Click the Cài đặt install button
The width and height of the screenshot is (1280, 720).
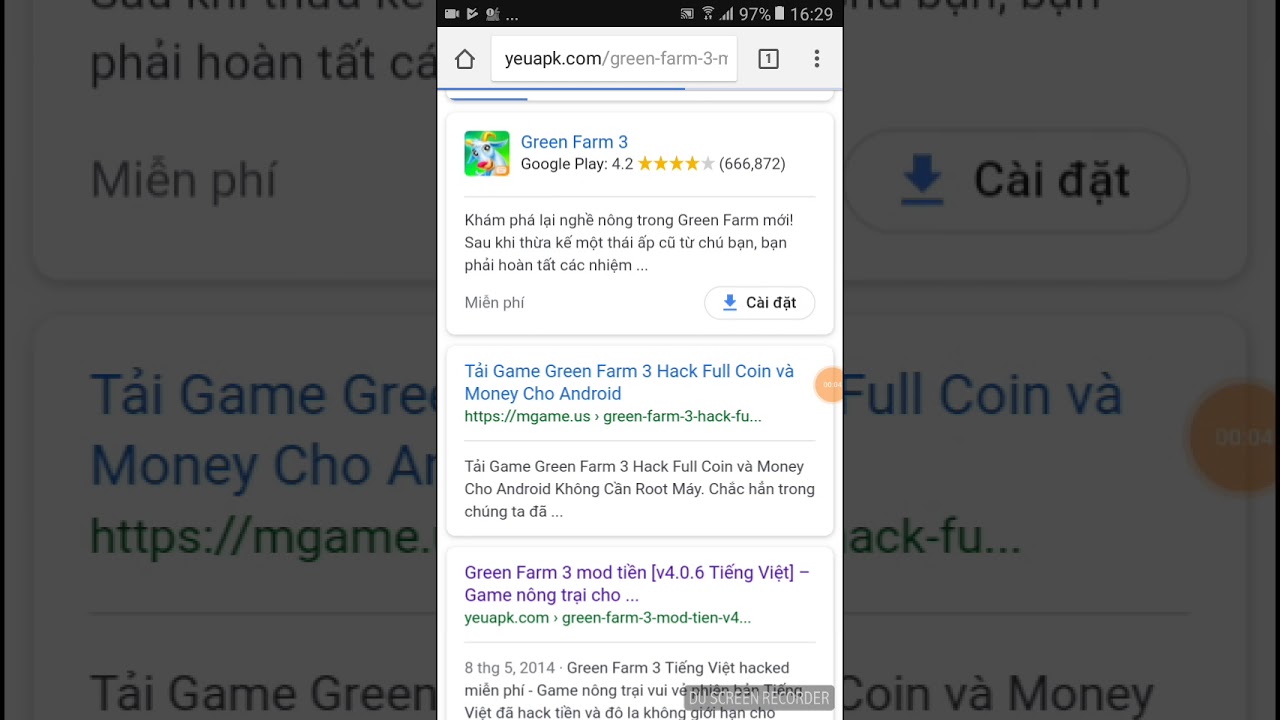pyautogui.click(x=759, y=303)
